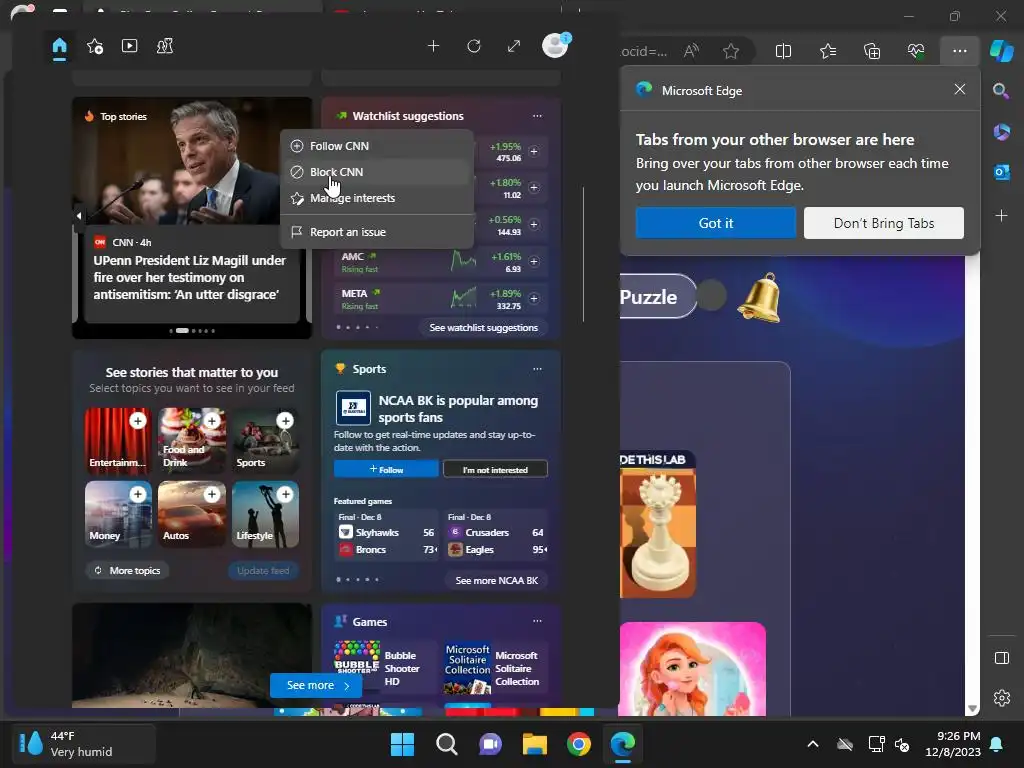Open the chess game thumbnail in Edge

tap(658, 525)
